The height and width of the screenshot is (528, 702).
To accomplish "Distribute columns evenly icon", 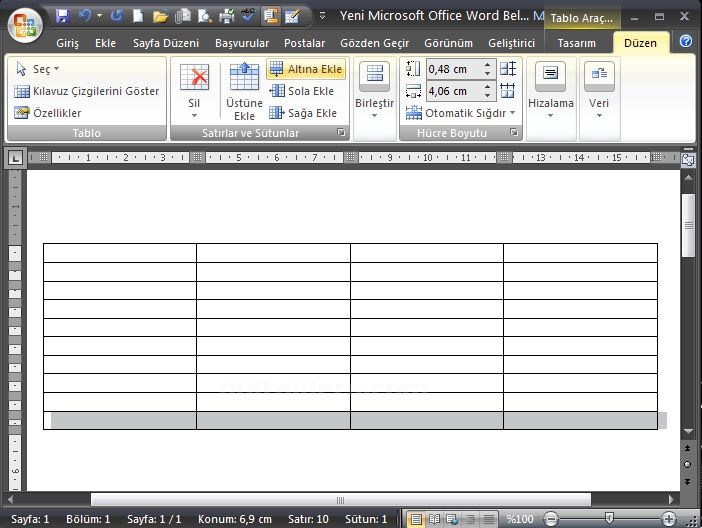I will pos(508,91).
